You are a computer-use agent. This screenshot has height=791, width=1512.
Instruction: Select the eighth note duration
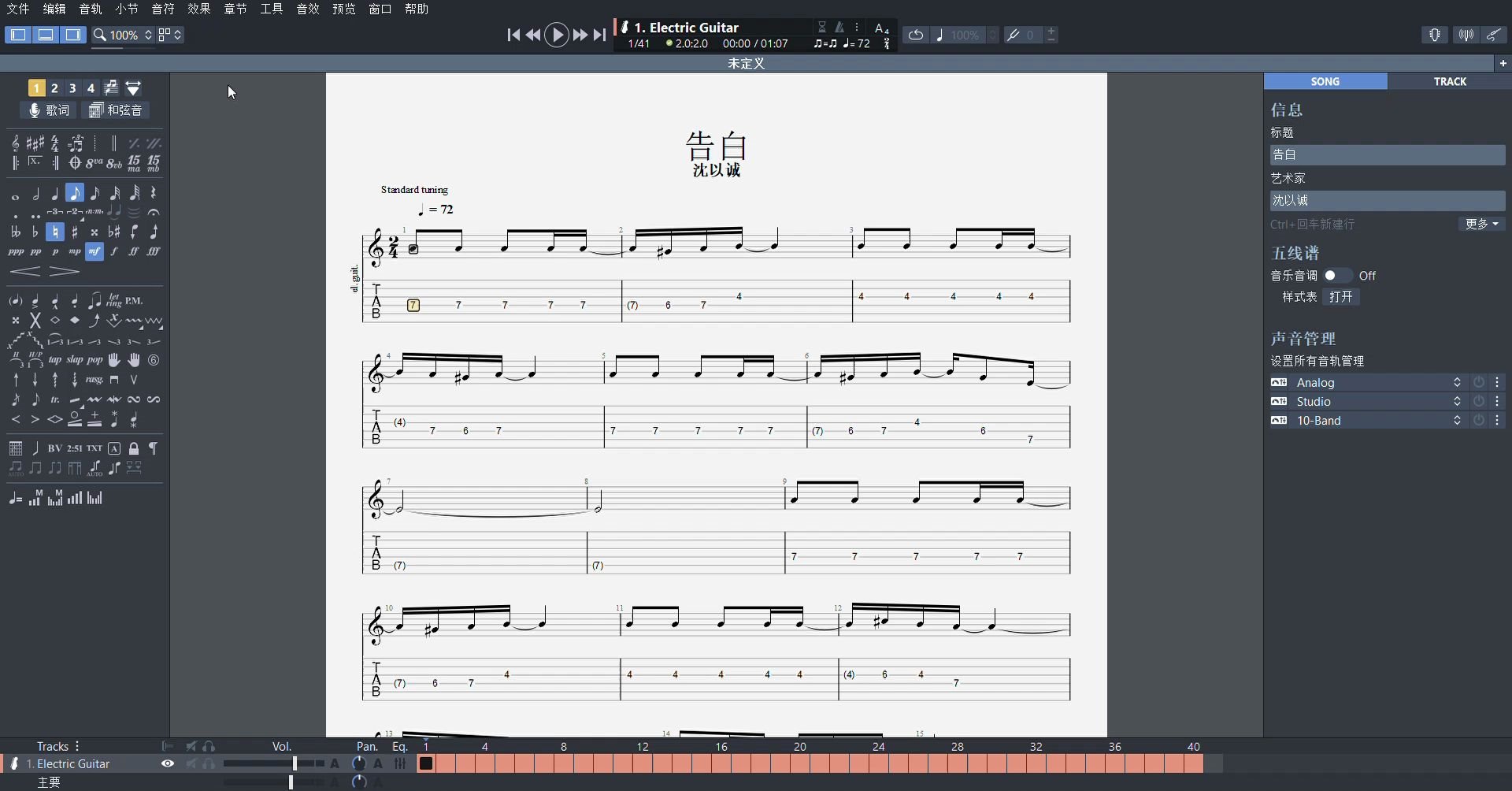coord(75,193)
